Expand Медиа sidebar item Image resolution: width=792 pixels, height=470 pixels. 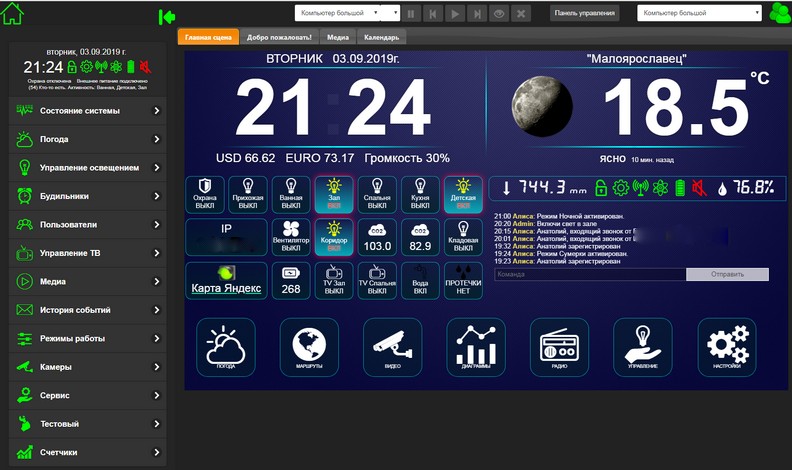[x=87, y=282]
